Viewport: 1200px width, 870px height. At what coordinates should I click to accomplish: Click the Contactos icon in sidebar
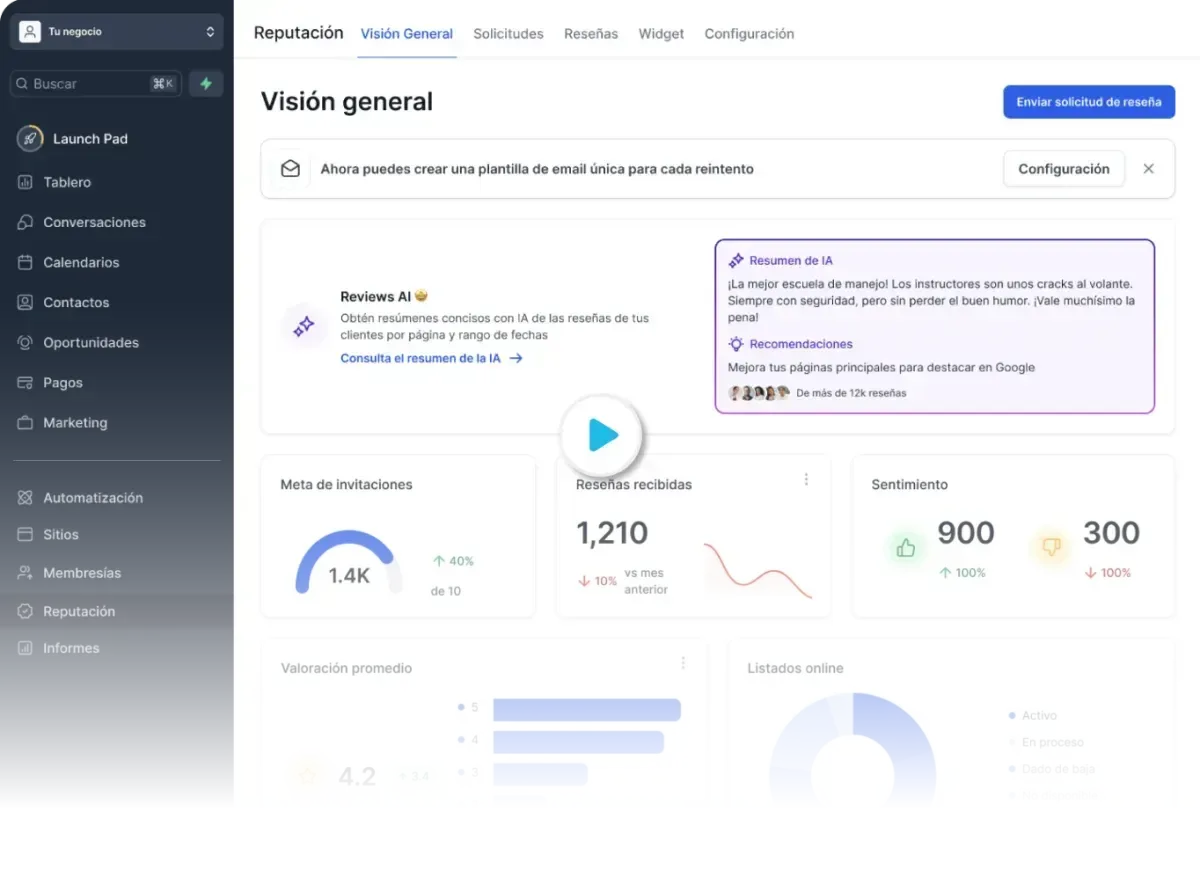pyautogui.click(x=25, y=302)
